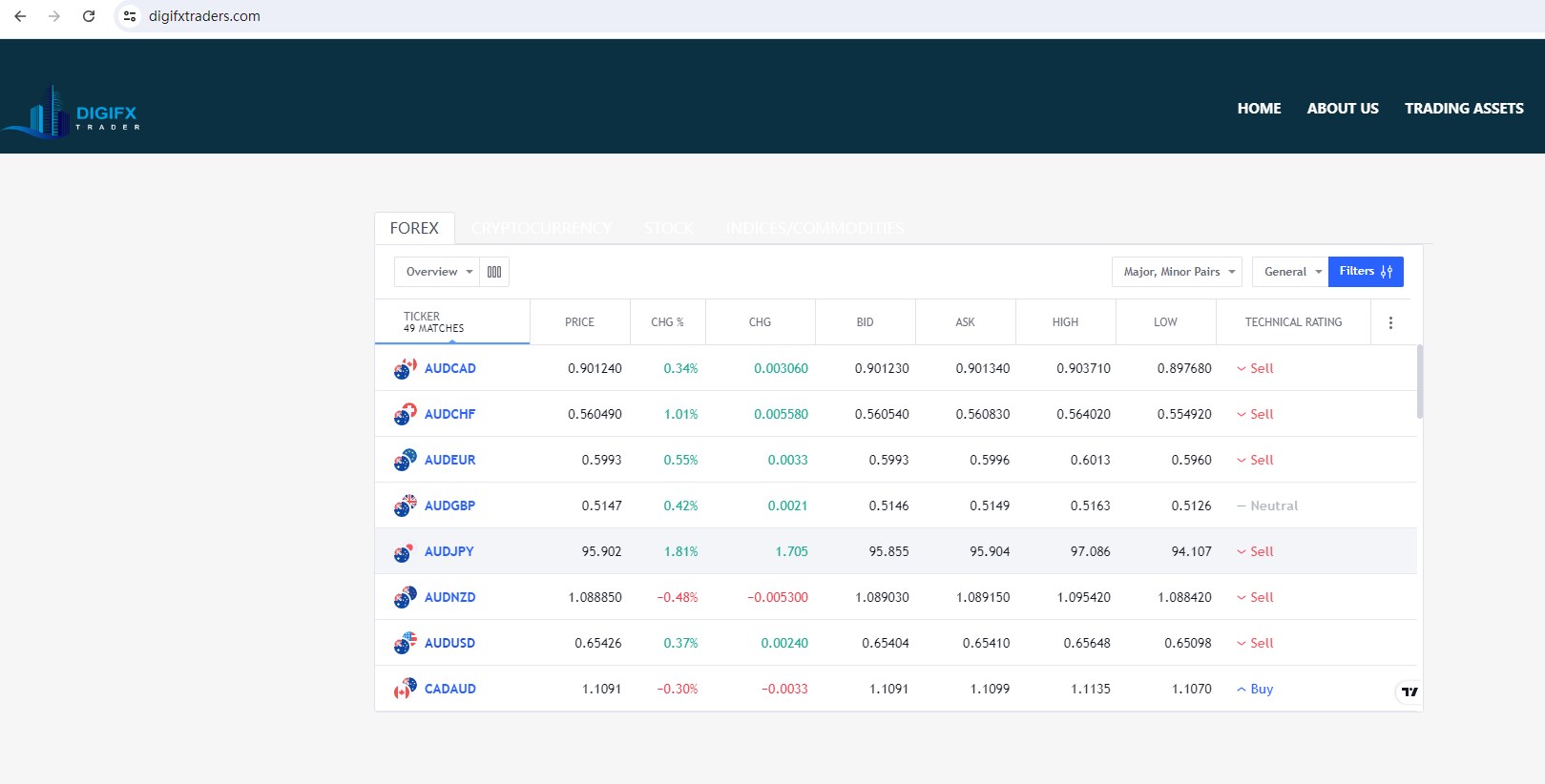Open the AUDJPY ticker link

(449, 551)
